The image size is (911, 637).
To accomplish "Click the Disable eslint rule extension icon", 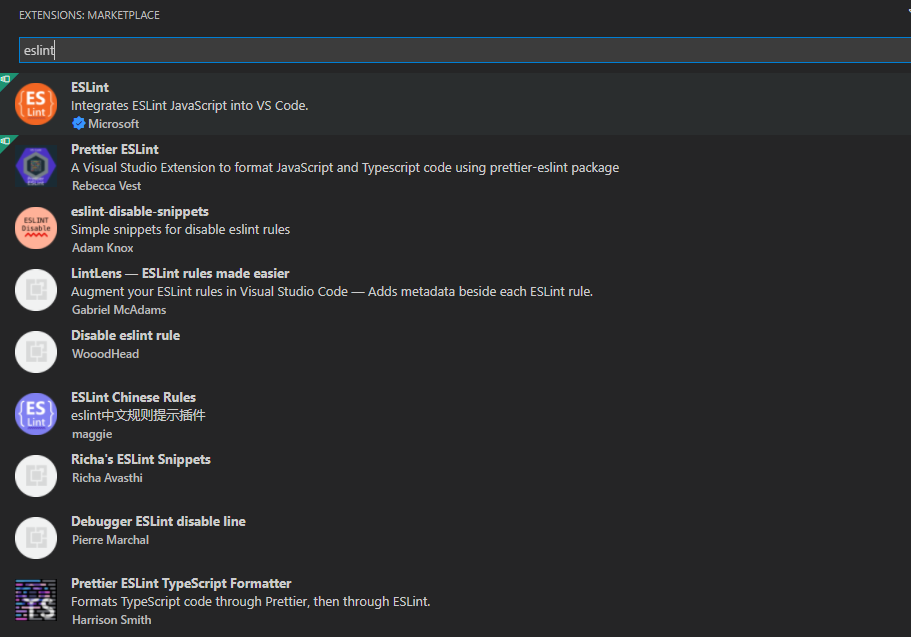I will pyautogui.click(x=36, y=351).
